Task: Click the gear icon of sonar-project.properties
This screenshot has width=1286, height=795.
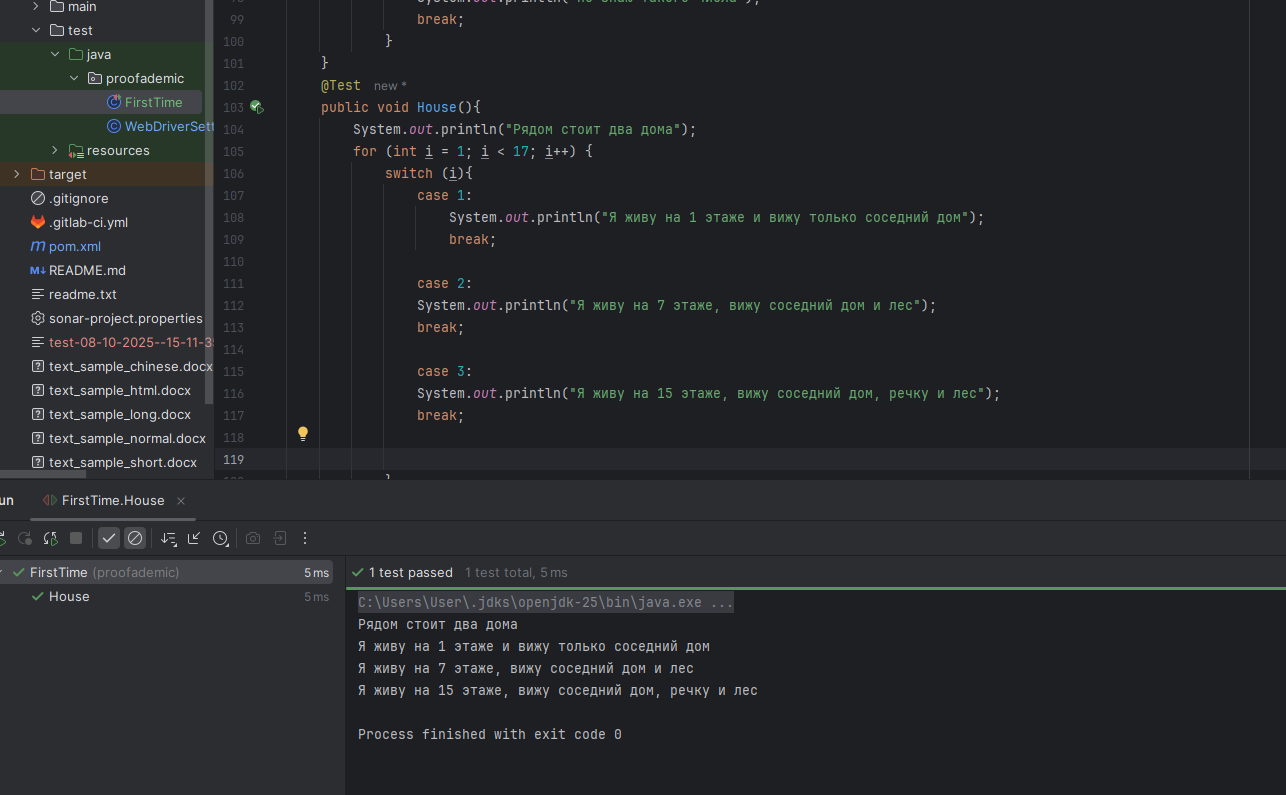Action: [x=38, y=318]
